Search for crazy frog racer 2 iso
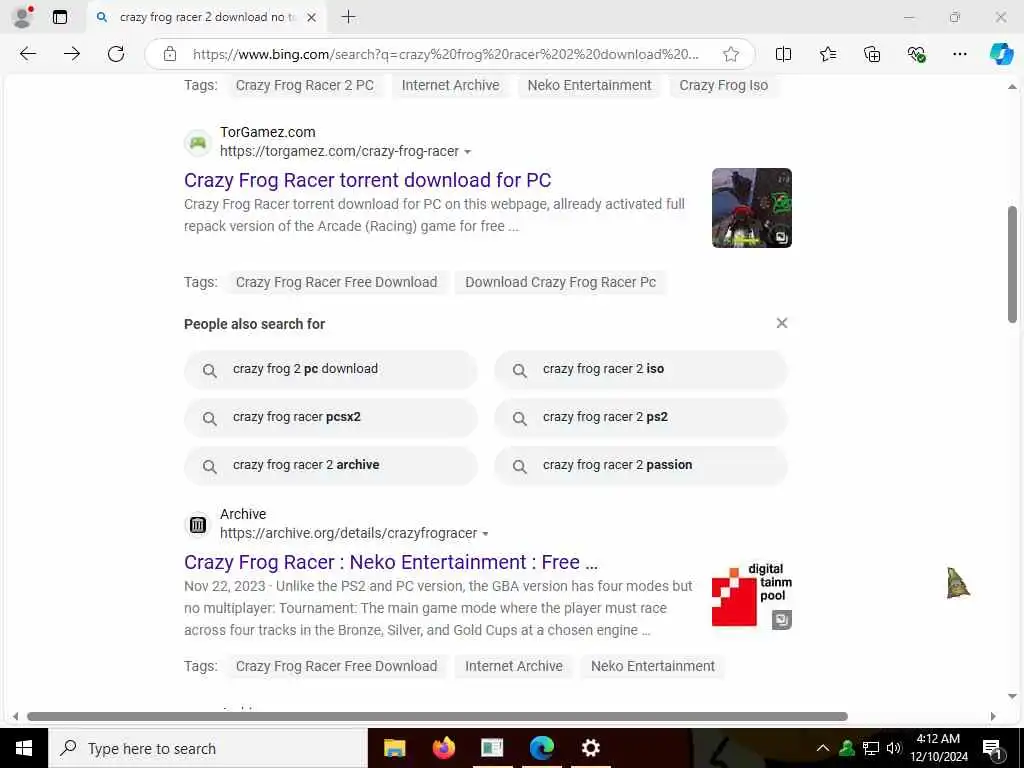Screen dimensions: 1024x768 coord(641,369)
